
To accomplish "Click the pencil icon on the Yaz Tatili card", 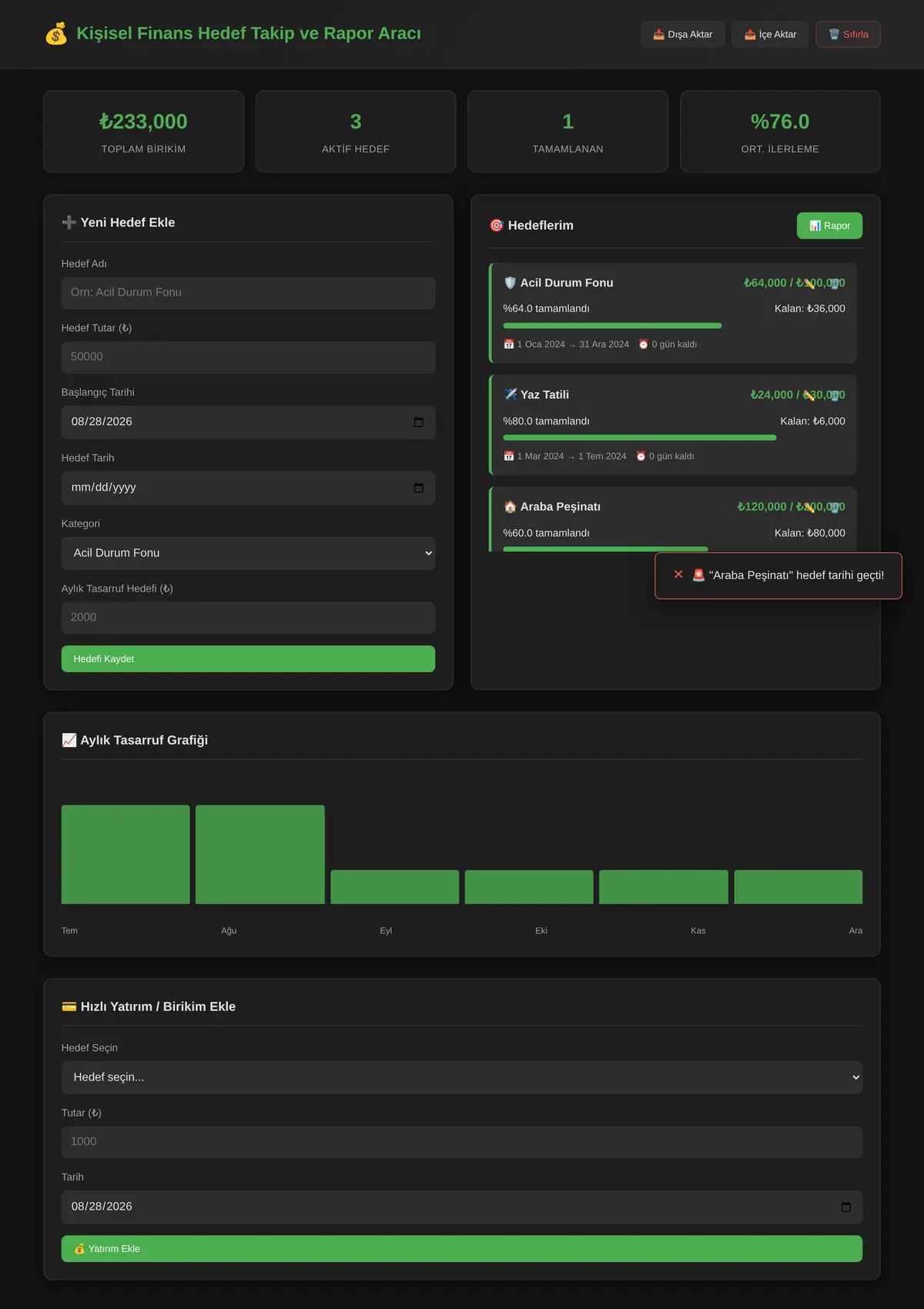I will [809, 395].
